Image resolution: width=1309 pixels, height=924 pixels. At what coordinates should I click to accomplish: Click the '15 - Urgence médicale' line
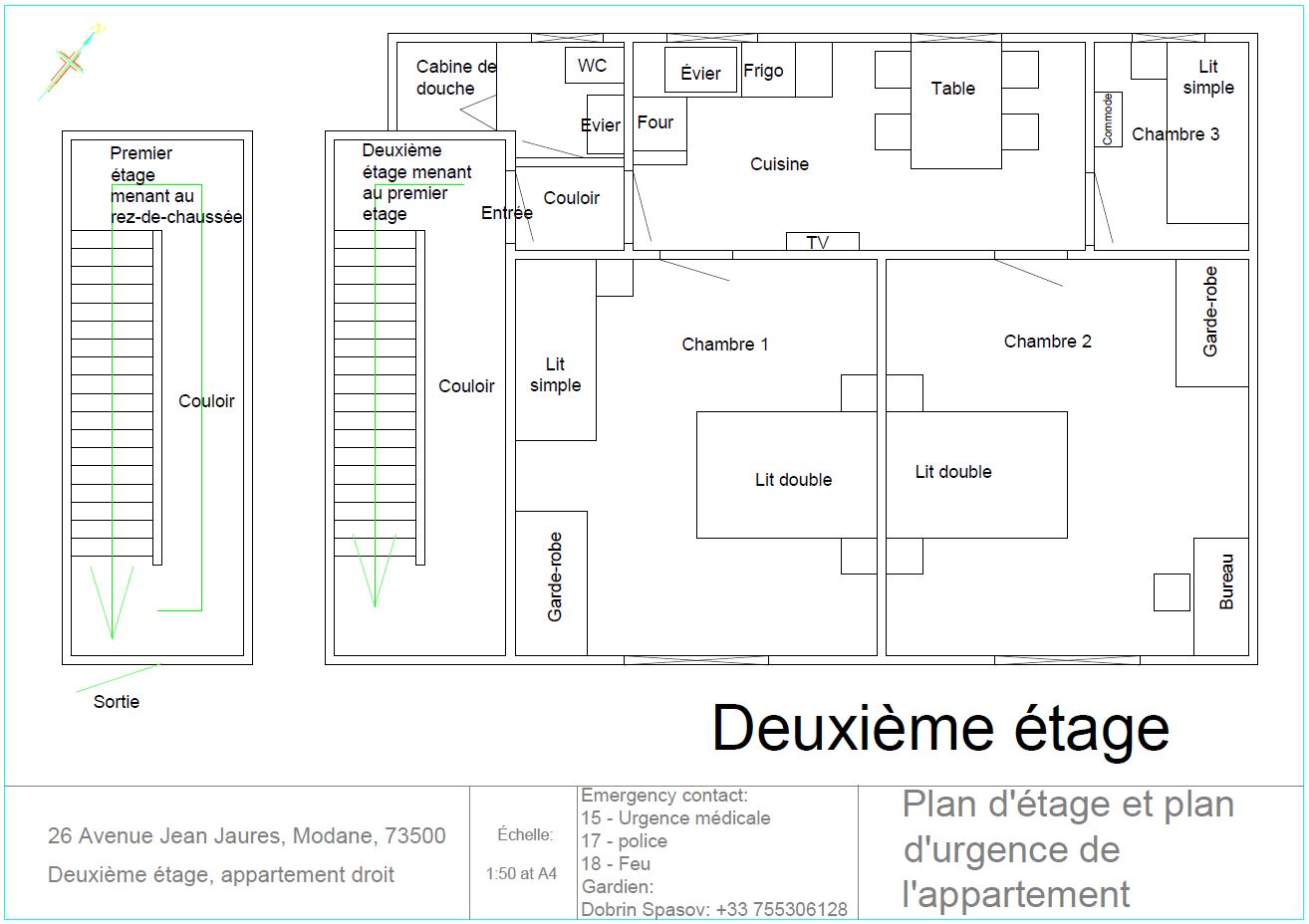click(675, 818)
